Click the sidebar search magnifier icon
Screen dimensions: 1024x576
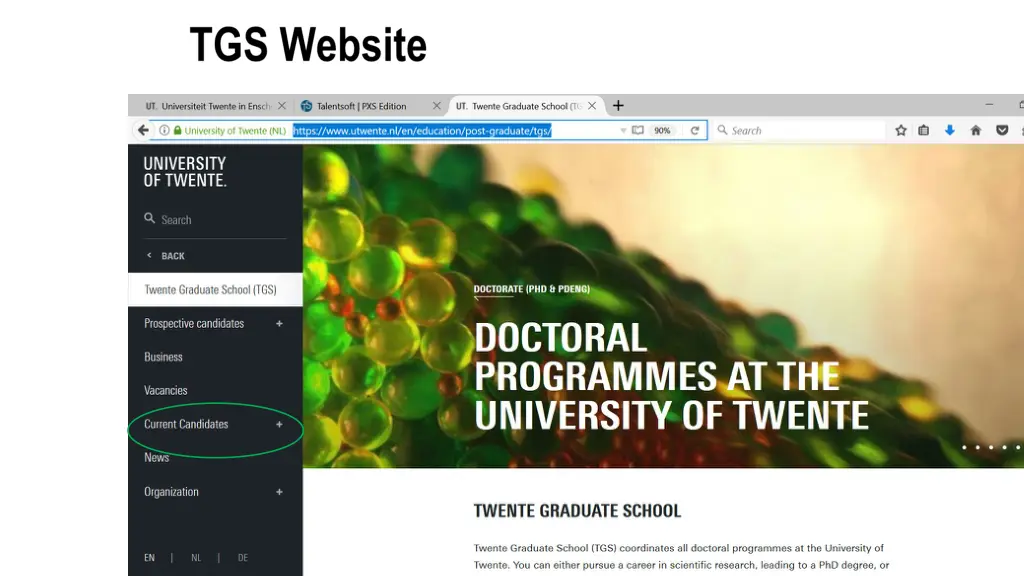tap(150, 218)
